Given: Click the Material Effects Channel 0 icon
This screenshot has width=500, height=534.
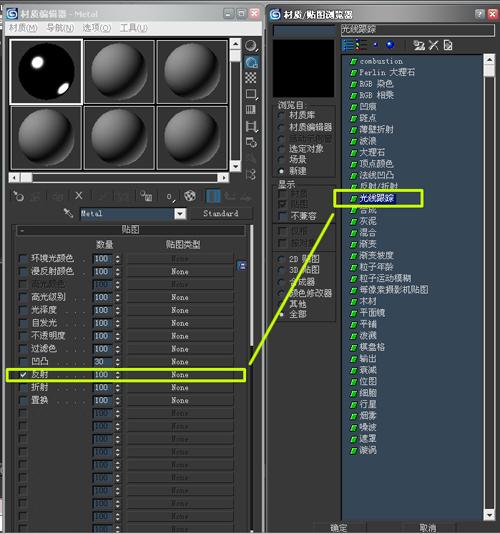Looking at the screenshot, I should pyautogui.click(x=170, y=197).
